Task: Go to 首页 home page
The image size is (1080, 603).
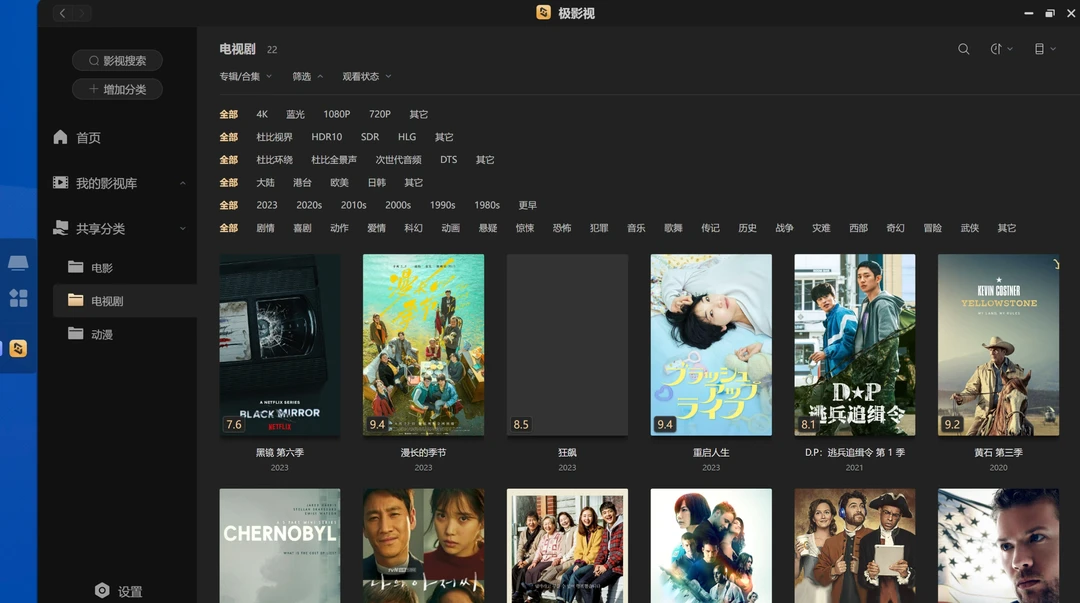Action: click(x=77, y=137)
